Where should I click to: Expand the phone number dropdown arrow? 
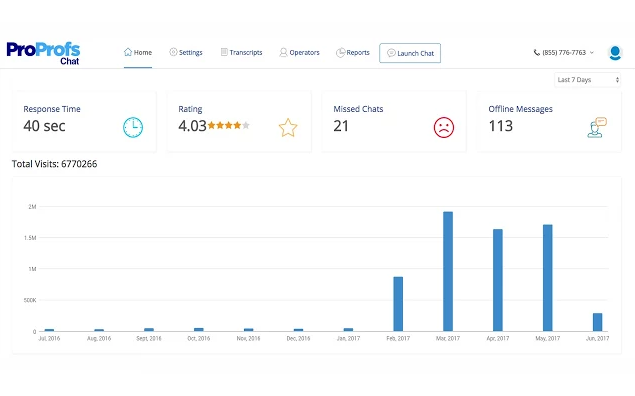[592, 53]
